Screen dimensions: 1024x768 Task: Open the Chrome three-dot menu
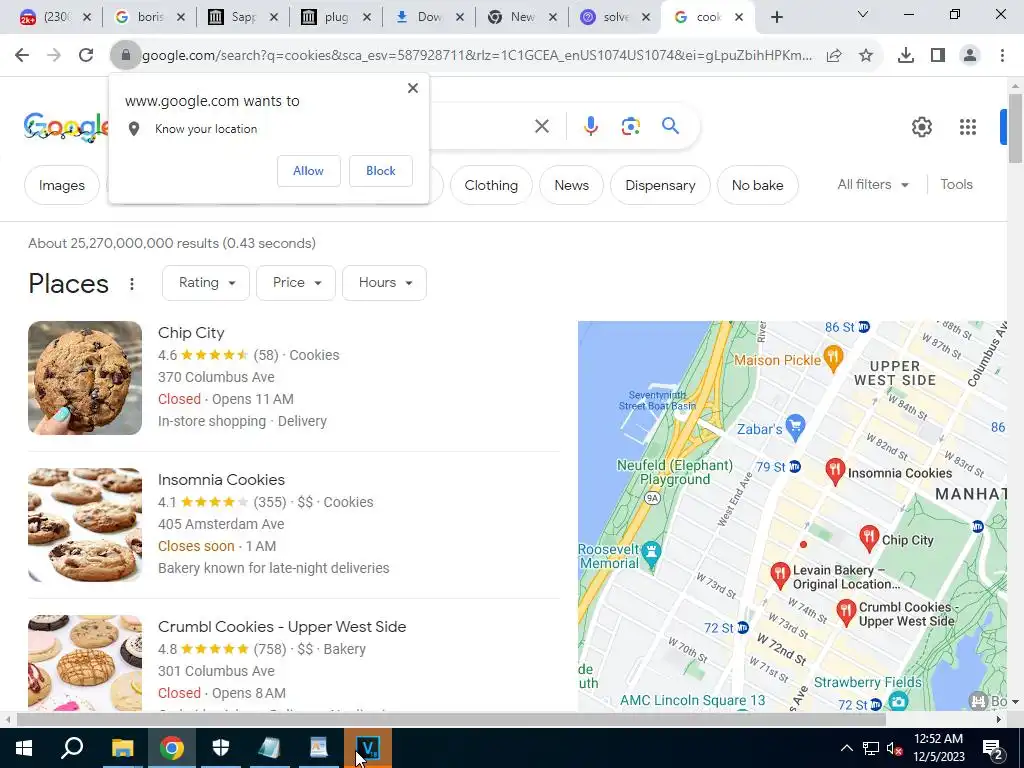(1002, 56)
